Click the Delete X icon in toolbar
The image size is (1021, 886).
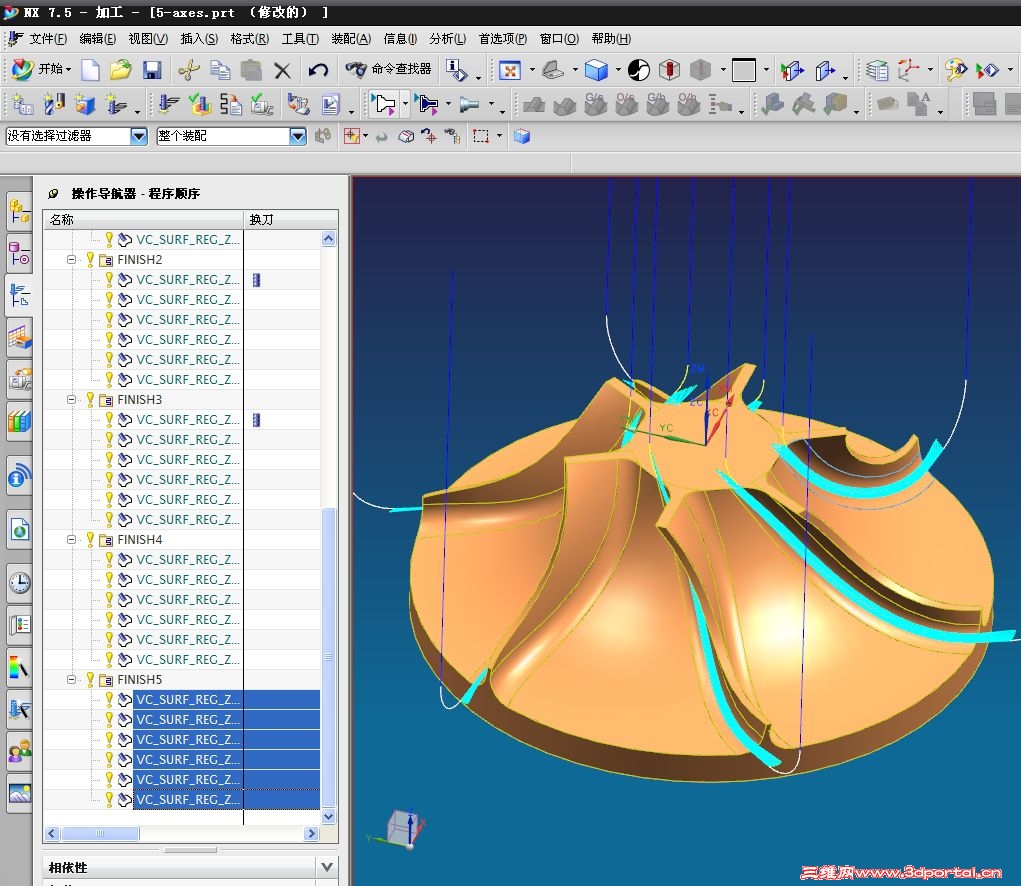click(282, 70)
